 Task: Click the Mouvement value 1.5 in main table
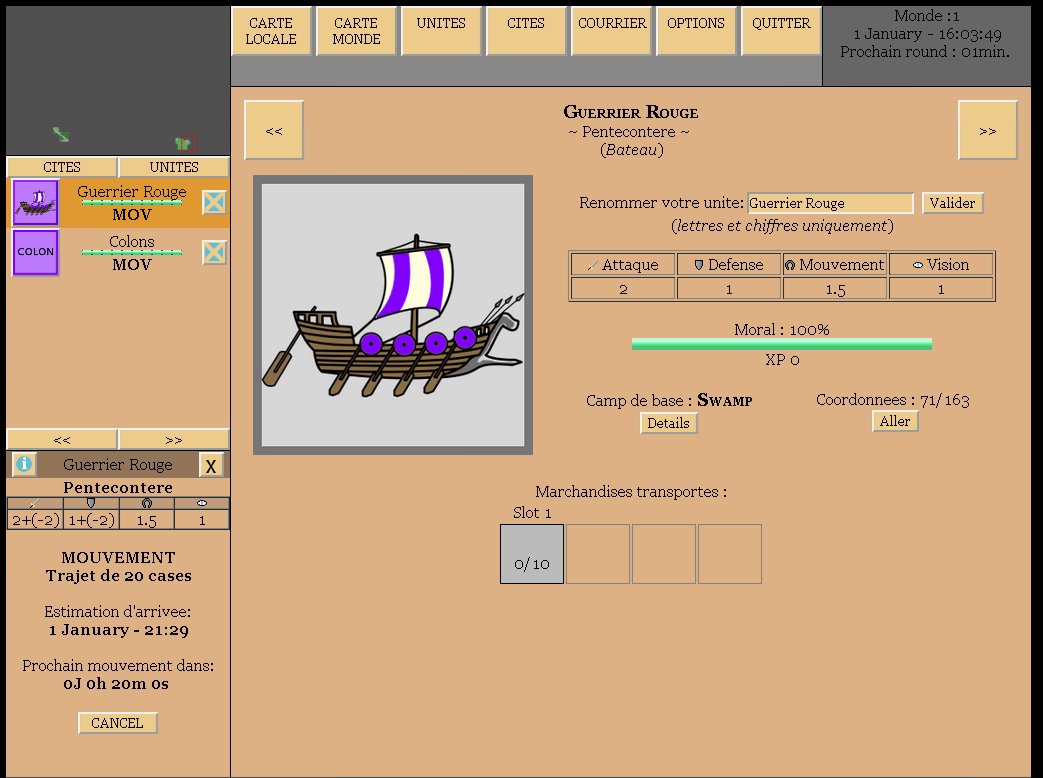point(835,289)
